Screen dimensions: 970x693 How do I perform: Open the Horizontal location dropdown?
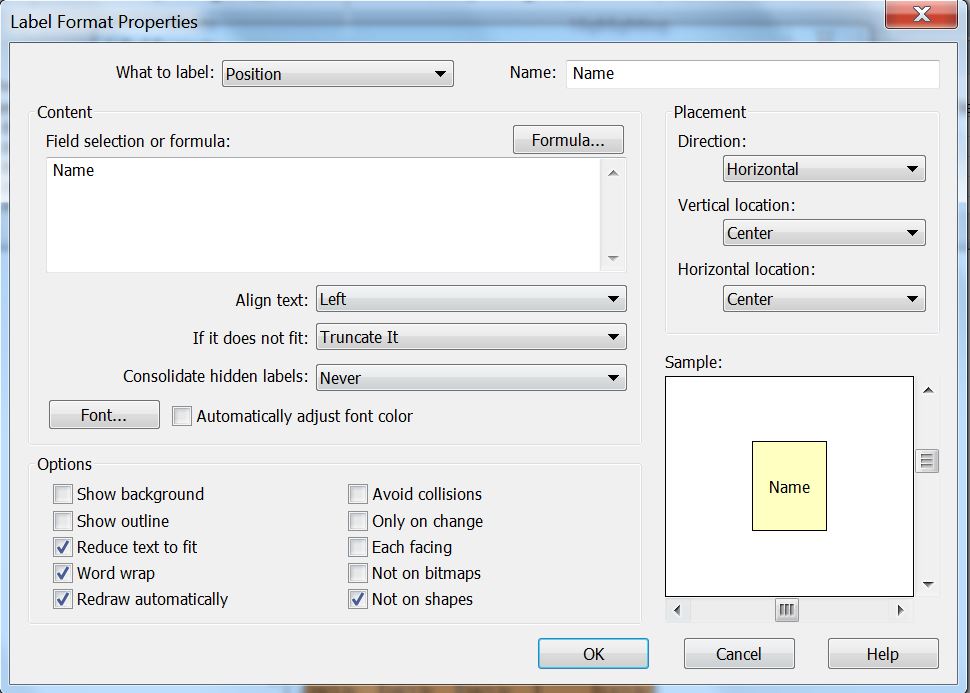(823, 298)
